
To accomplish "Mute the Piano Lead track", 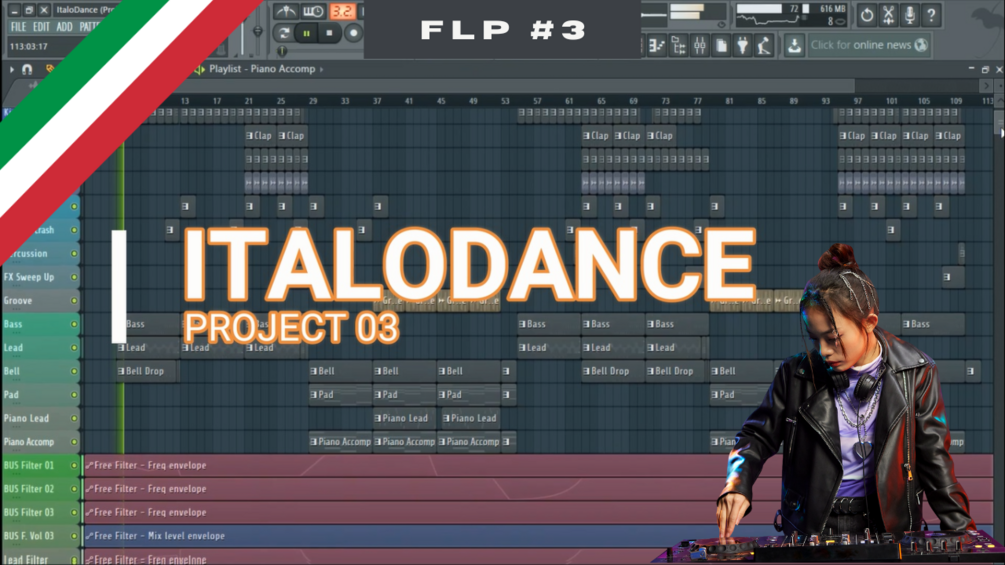I will [x=74, y=418].
